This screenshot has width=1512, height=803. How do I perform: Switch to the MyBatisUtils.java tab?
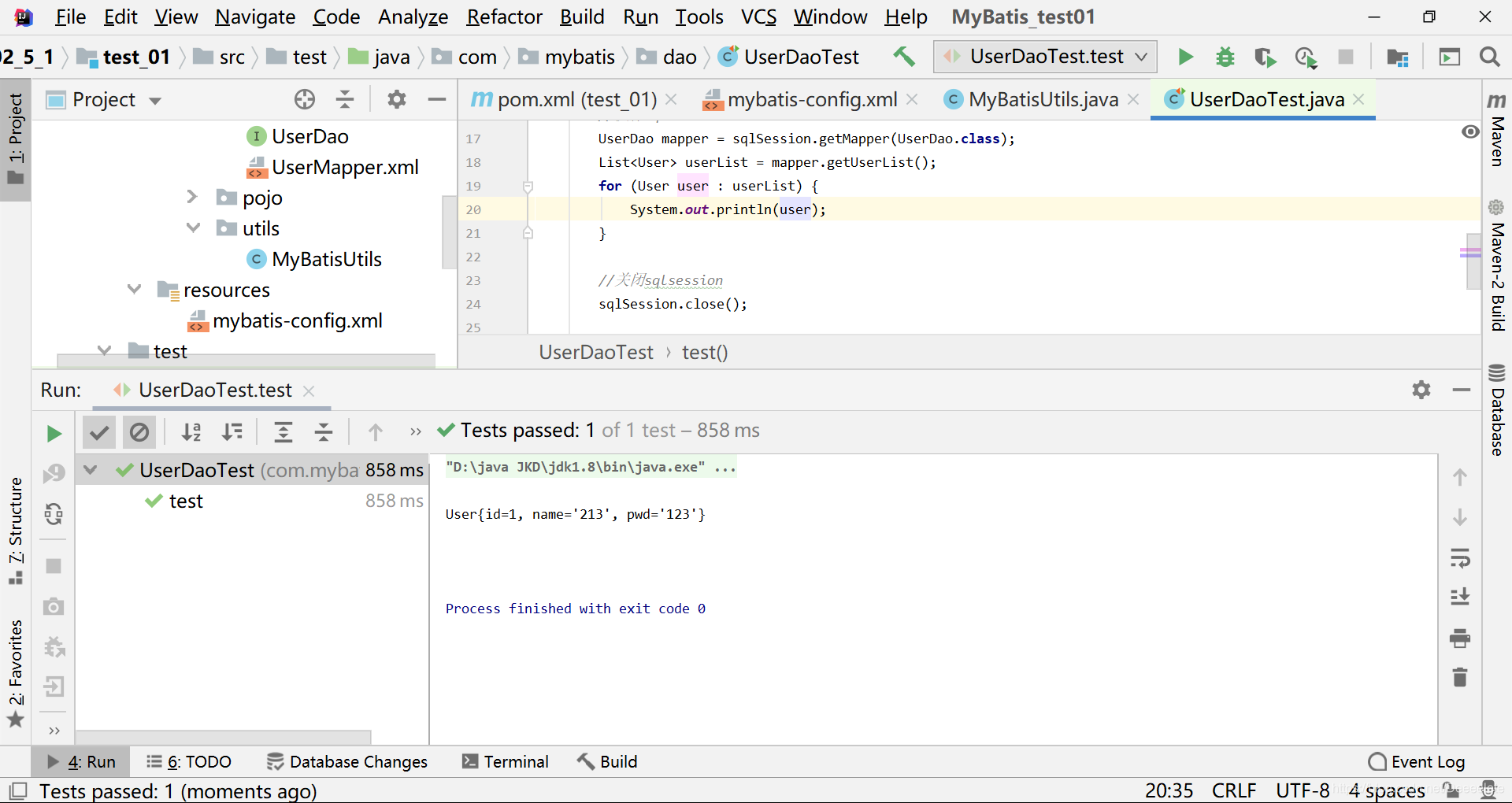click(x=1043, y=99)
